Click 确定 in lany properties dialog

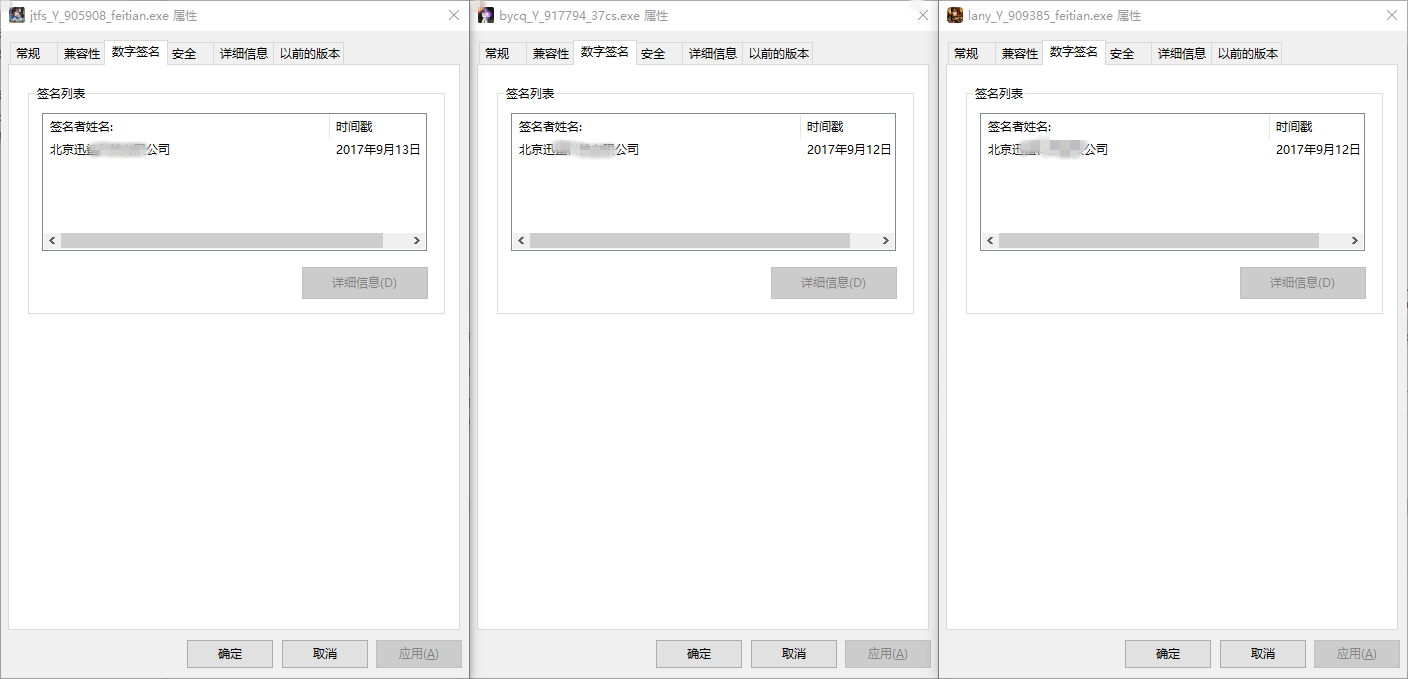[1167, 653]
